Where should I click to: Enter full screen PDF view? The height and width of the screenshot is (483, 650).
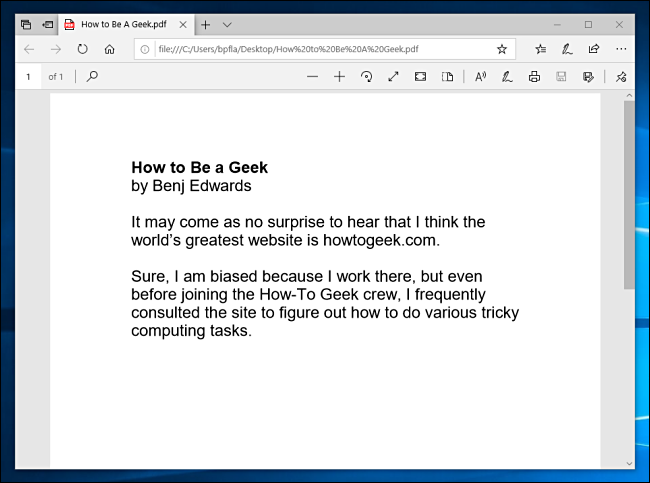(393, 77)
